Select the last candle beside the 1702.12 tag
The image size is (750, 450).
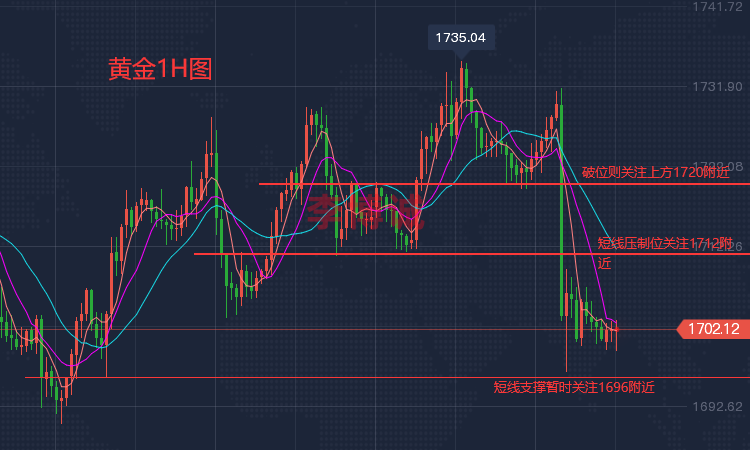pos(617,330)
